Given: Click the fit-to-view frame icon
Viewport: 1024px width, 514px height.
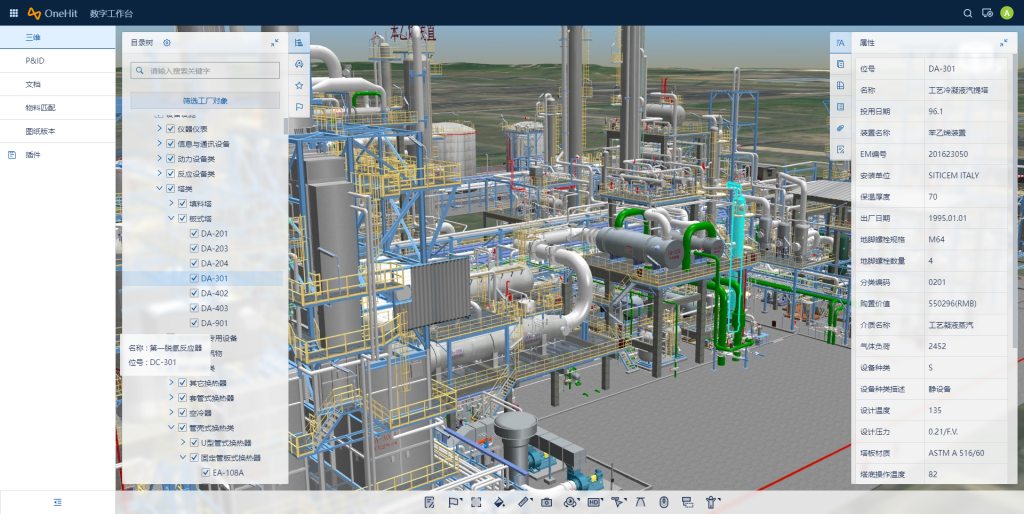Looking at the screenshot, I should 476,502.
